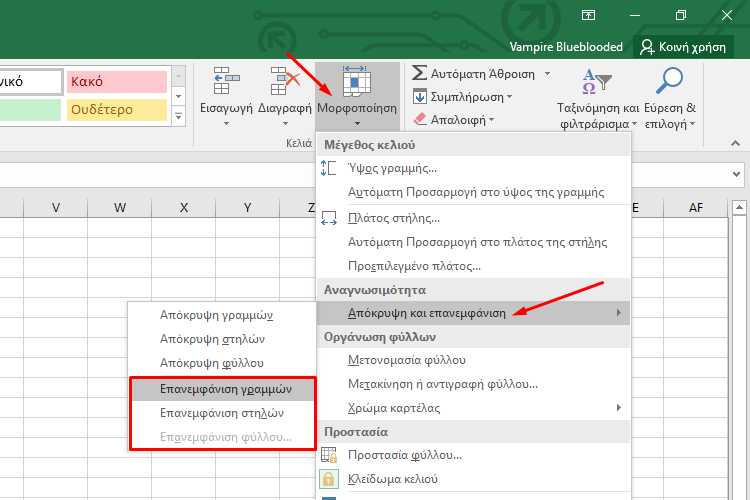Select Επανεμφάνιση γραμμών in submenu
750x500 pixels.
coord(223,389)
